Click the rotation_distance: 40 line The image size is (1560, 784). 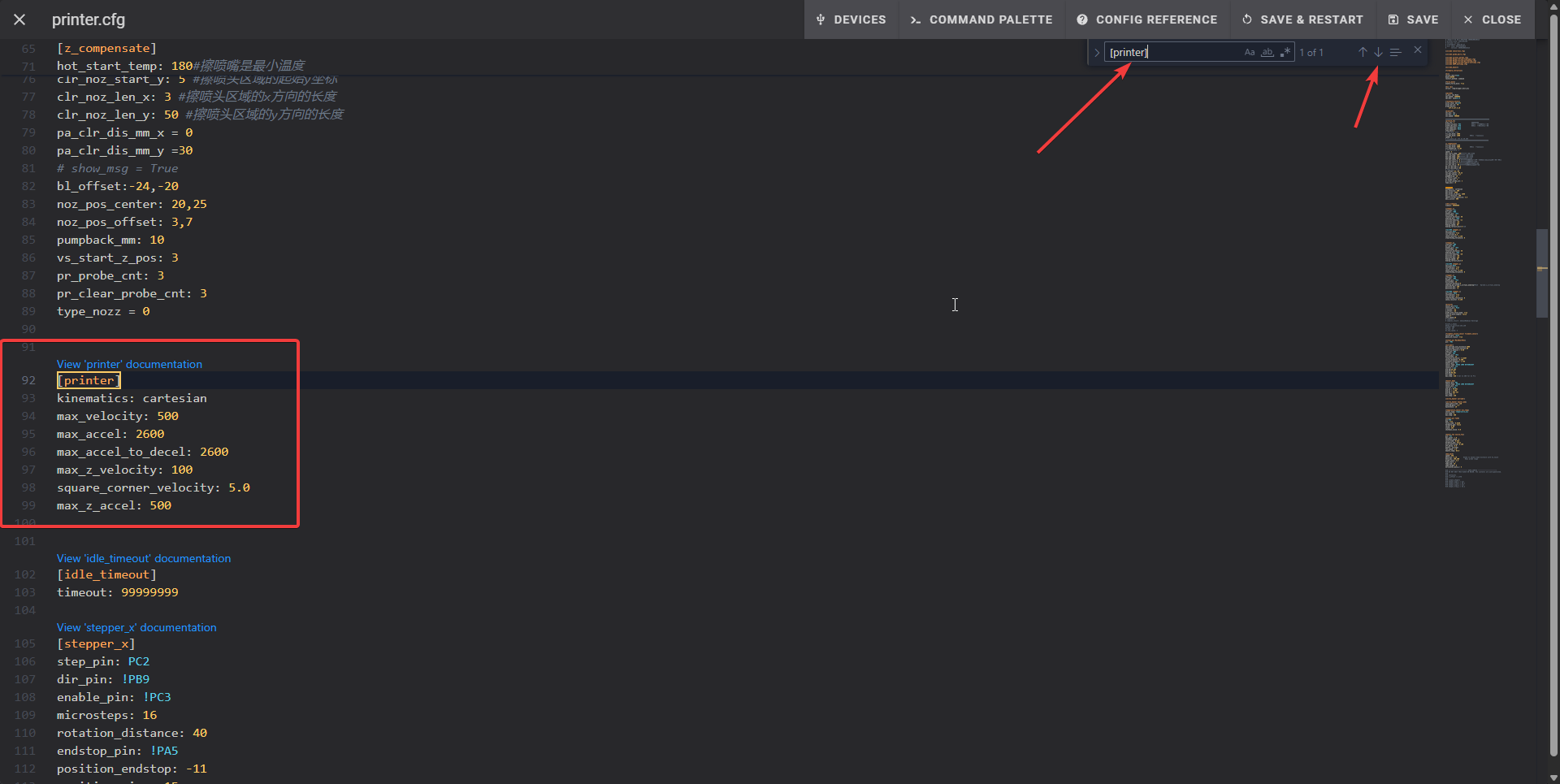pyautogui.click(x=132, y=733)
